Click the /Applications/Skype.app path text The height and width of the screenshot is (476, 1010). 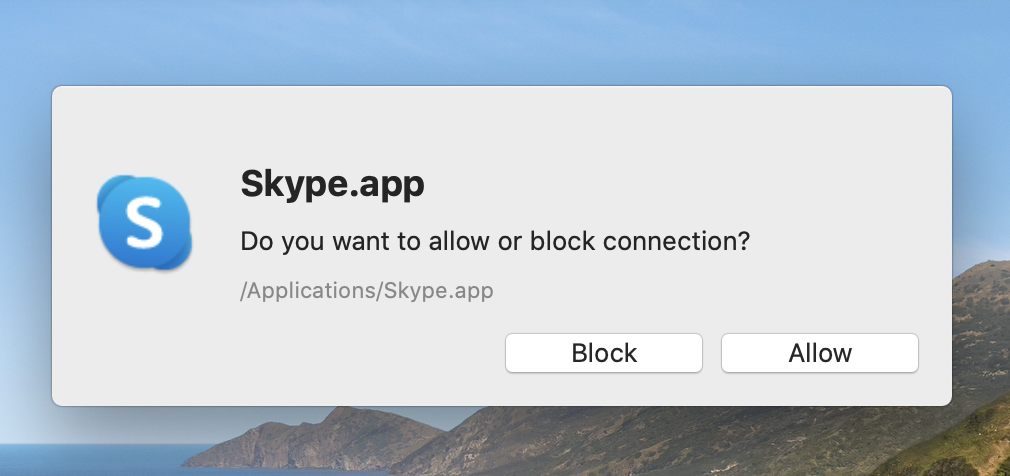[367, 292]
